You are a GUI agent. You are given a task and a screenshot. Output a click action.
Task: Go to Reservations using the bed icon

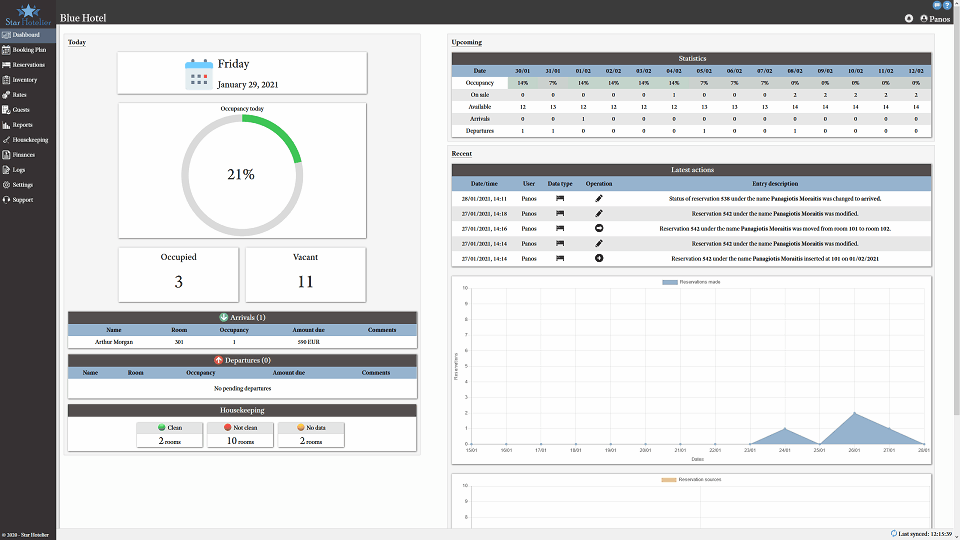pos(7,64)
